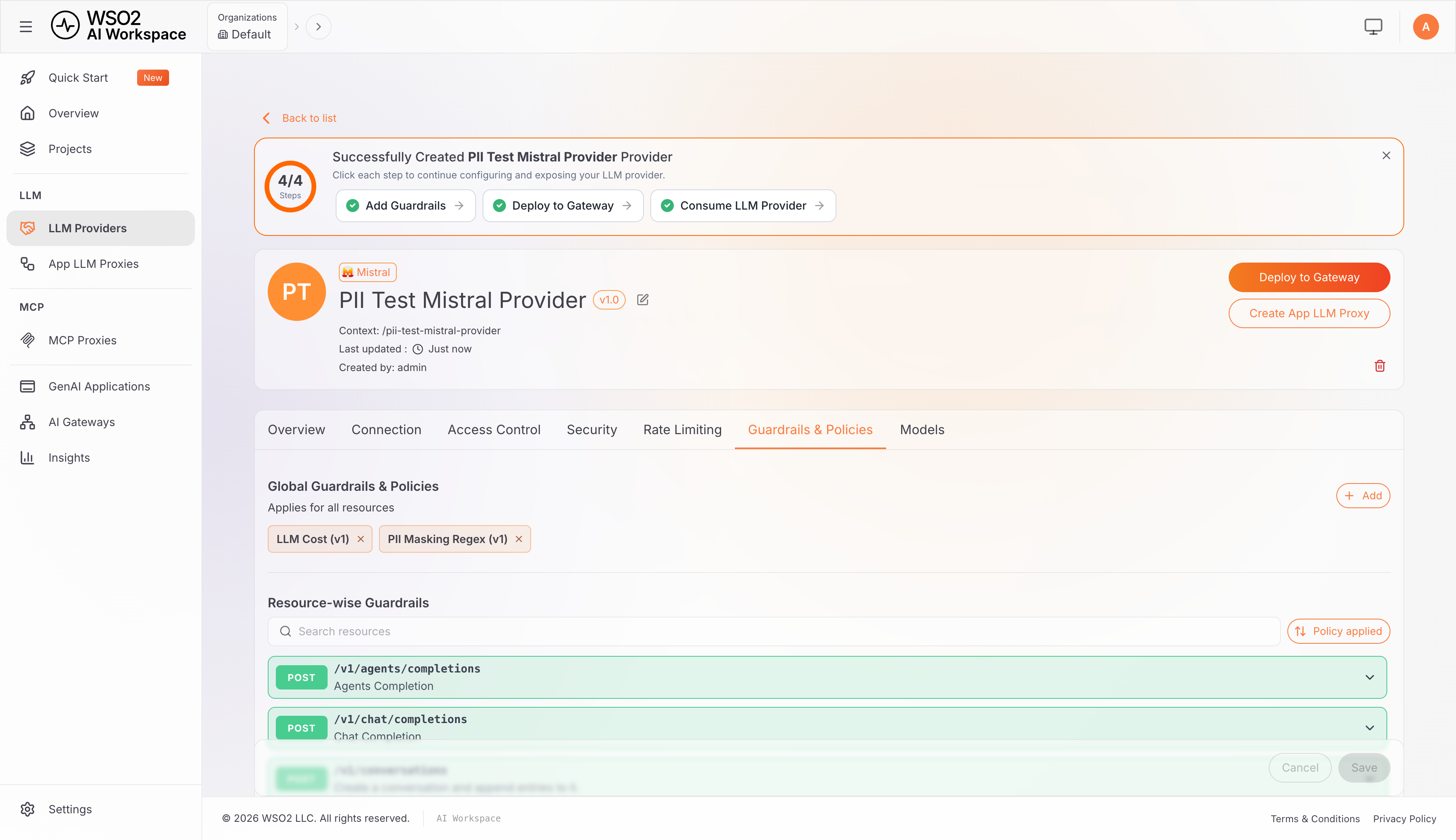Switch to the Connection tab

386,430
